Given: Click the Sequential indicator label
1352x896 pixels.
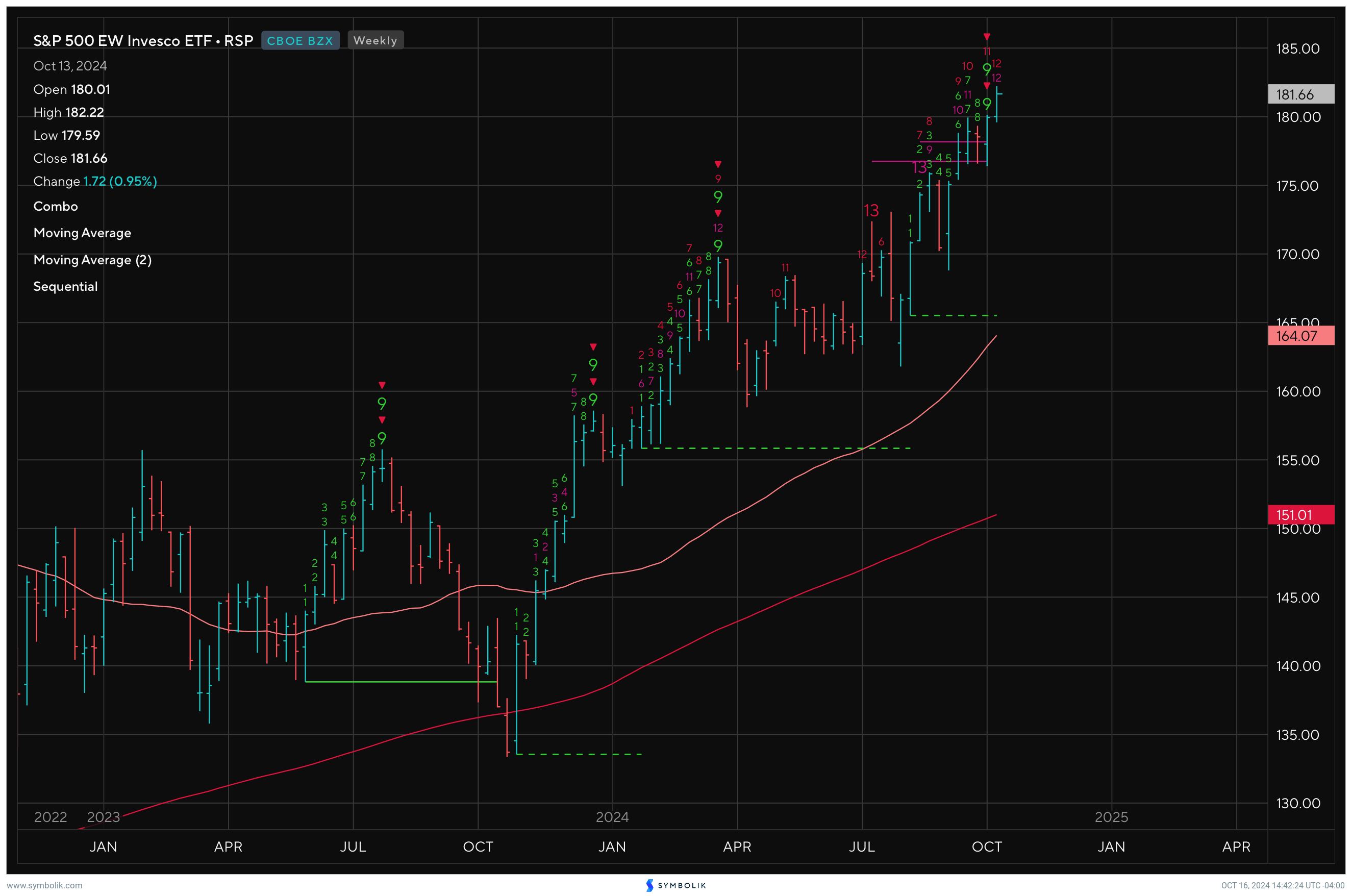Looking at the screenshot, I should pos(65,286).
